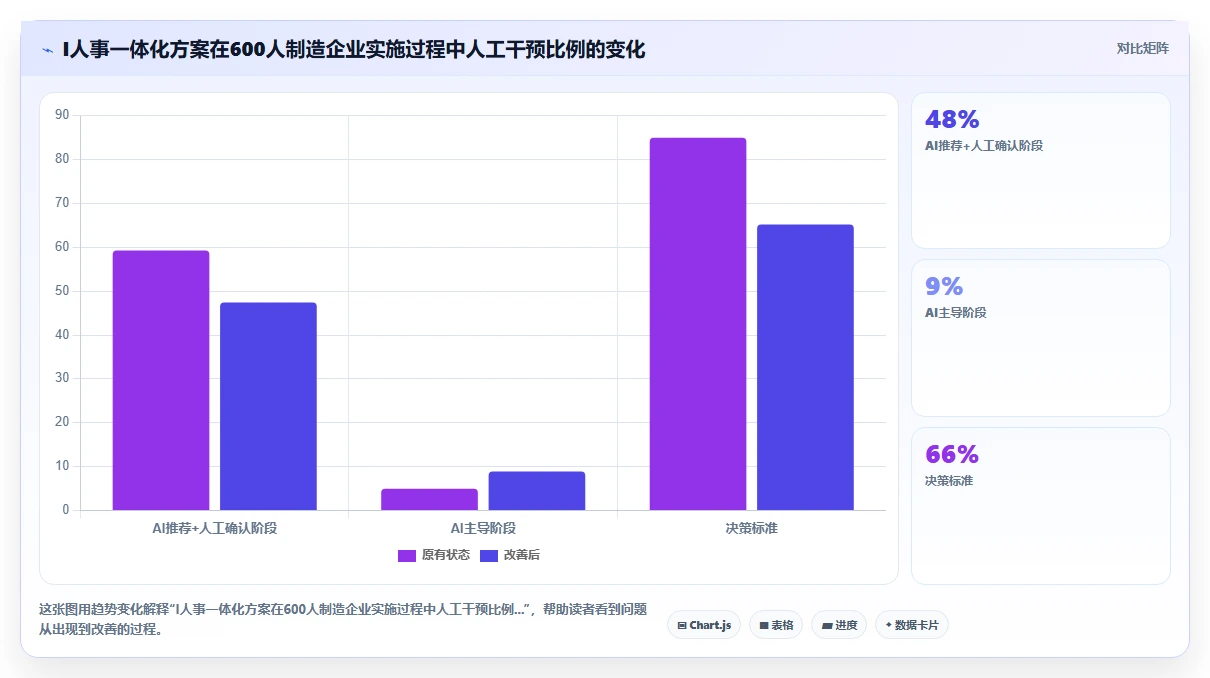Click the blue bar for AI主导阶段
Image resolution: width=1210 pixels, height=678 pixels.
(537, 491)
